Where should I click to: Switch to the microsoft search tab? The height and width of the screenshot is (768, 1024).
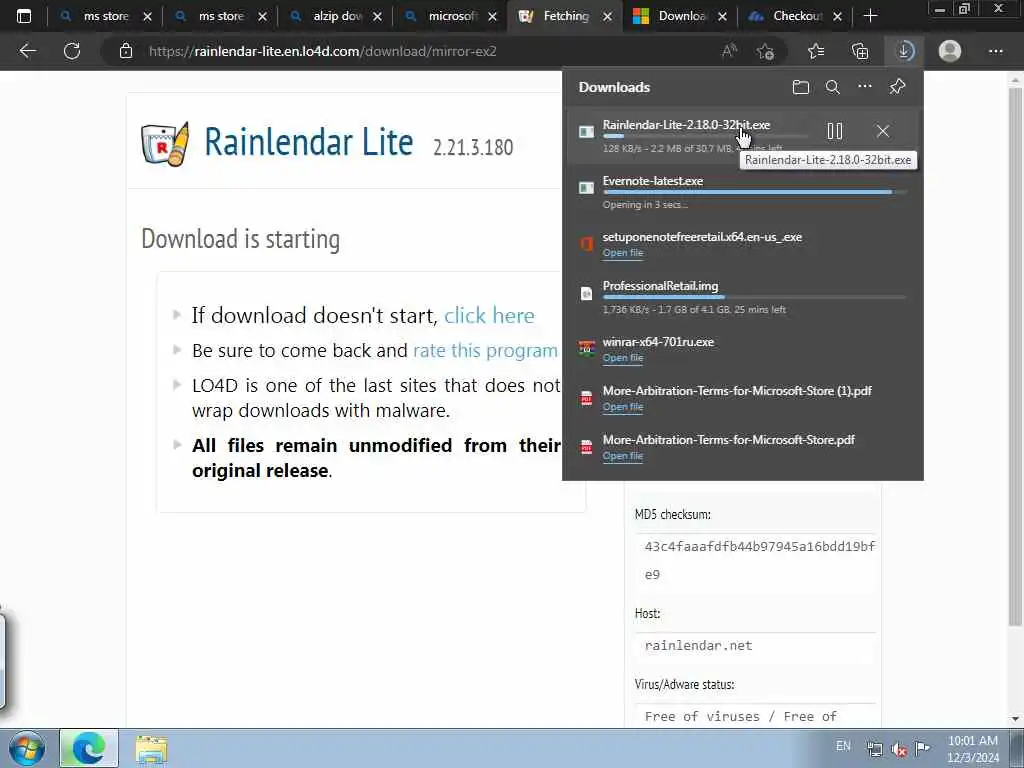tap(451, 16)
